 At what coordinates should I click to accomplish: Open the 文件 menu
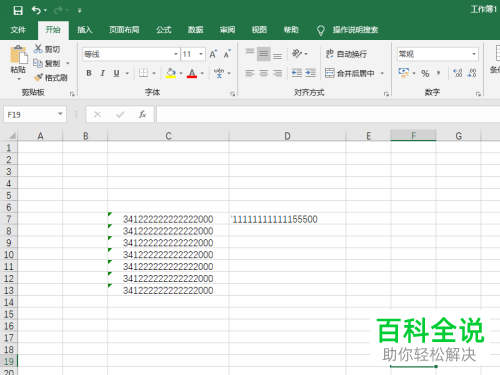[x=18, y=30]
